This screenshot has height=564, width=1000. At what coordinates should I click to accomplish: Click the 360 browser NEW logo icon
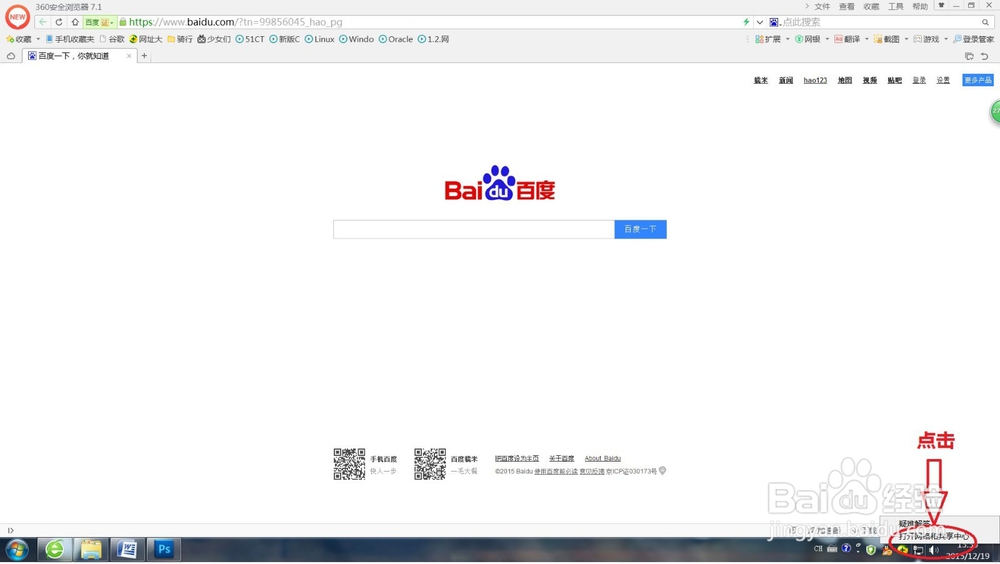(17, 17)
